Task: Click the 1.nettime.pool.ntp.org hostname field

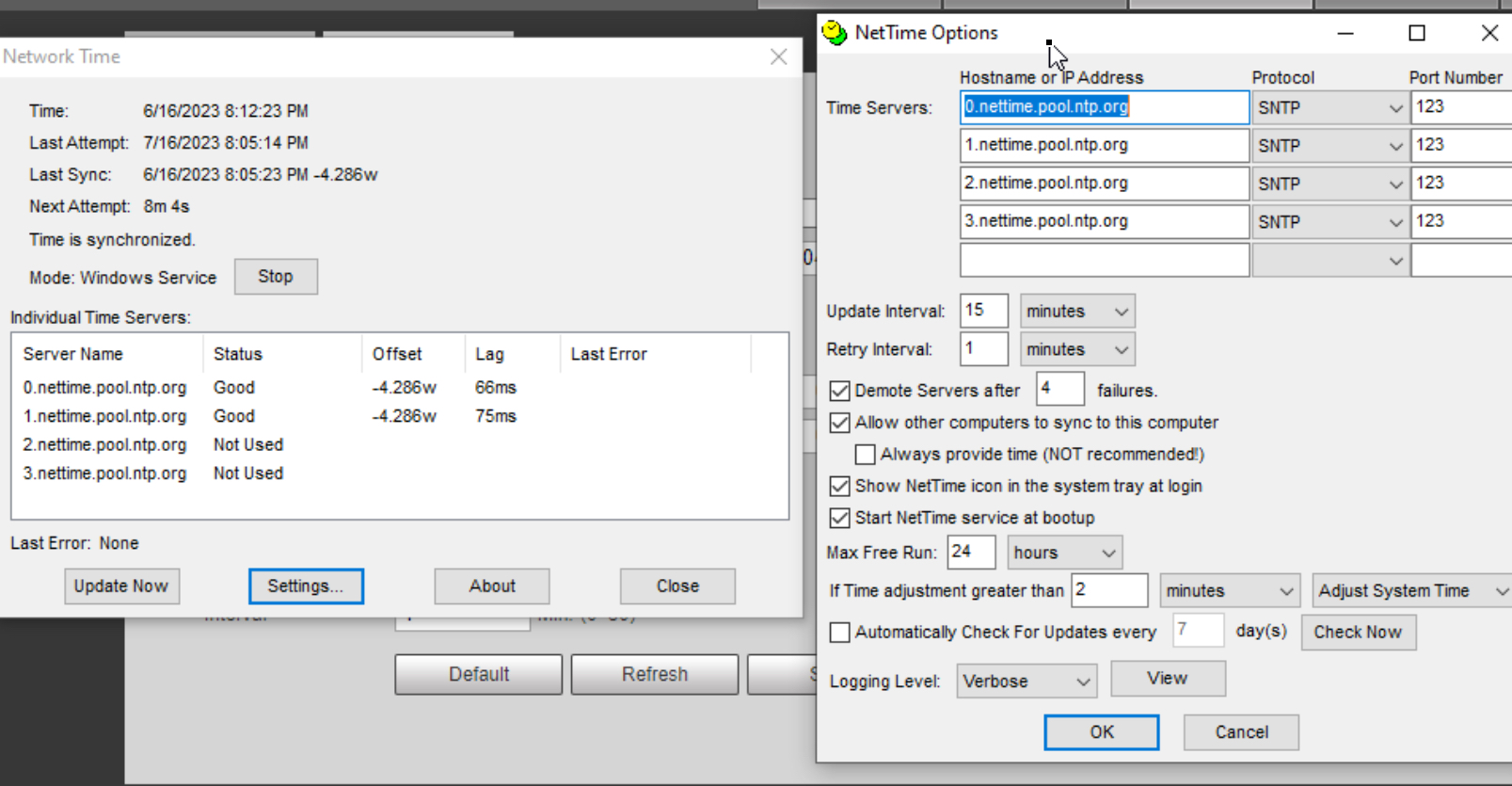Action: [x=1105, y=145]
